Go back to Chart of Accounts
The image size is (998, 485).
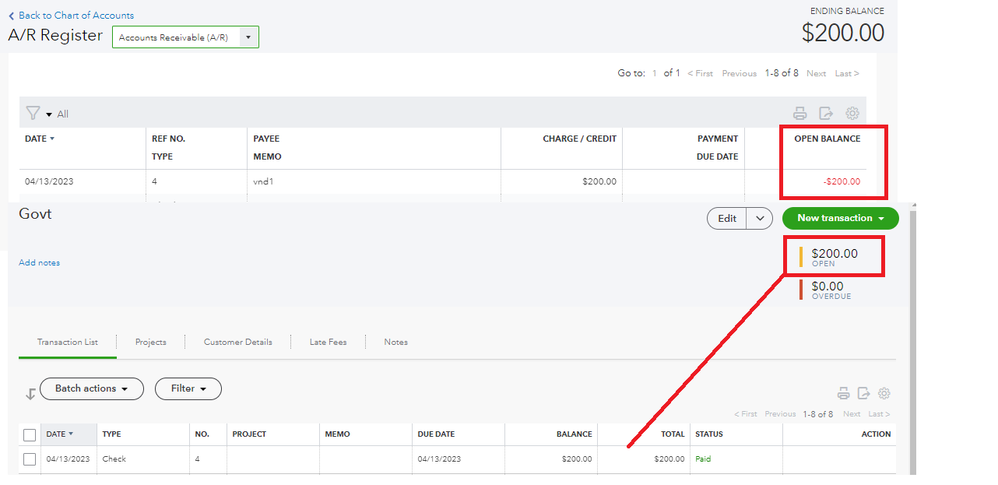(x=71, y=15)
